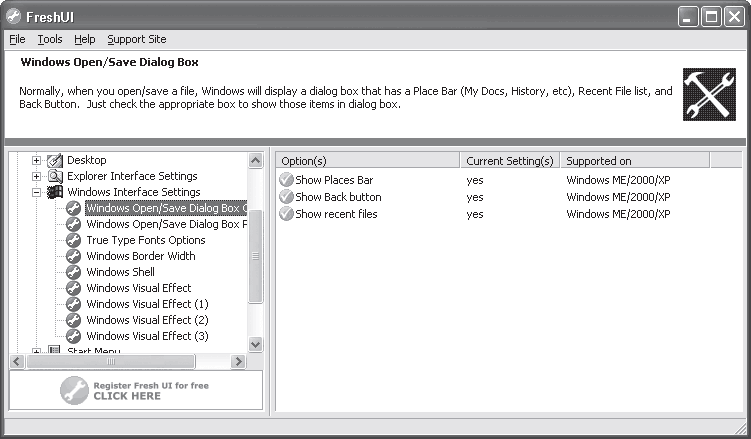Click the Explorer Interface Settings magnifier icon
This screenshot has height=439, width=751.
point(55,176)
